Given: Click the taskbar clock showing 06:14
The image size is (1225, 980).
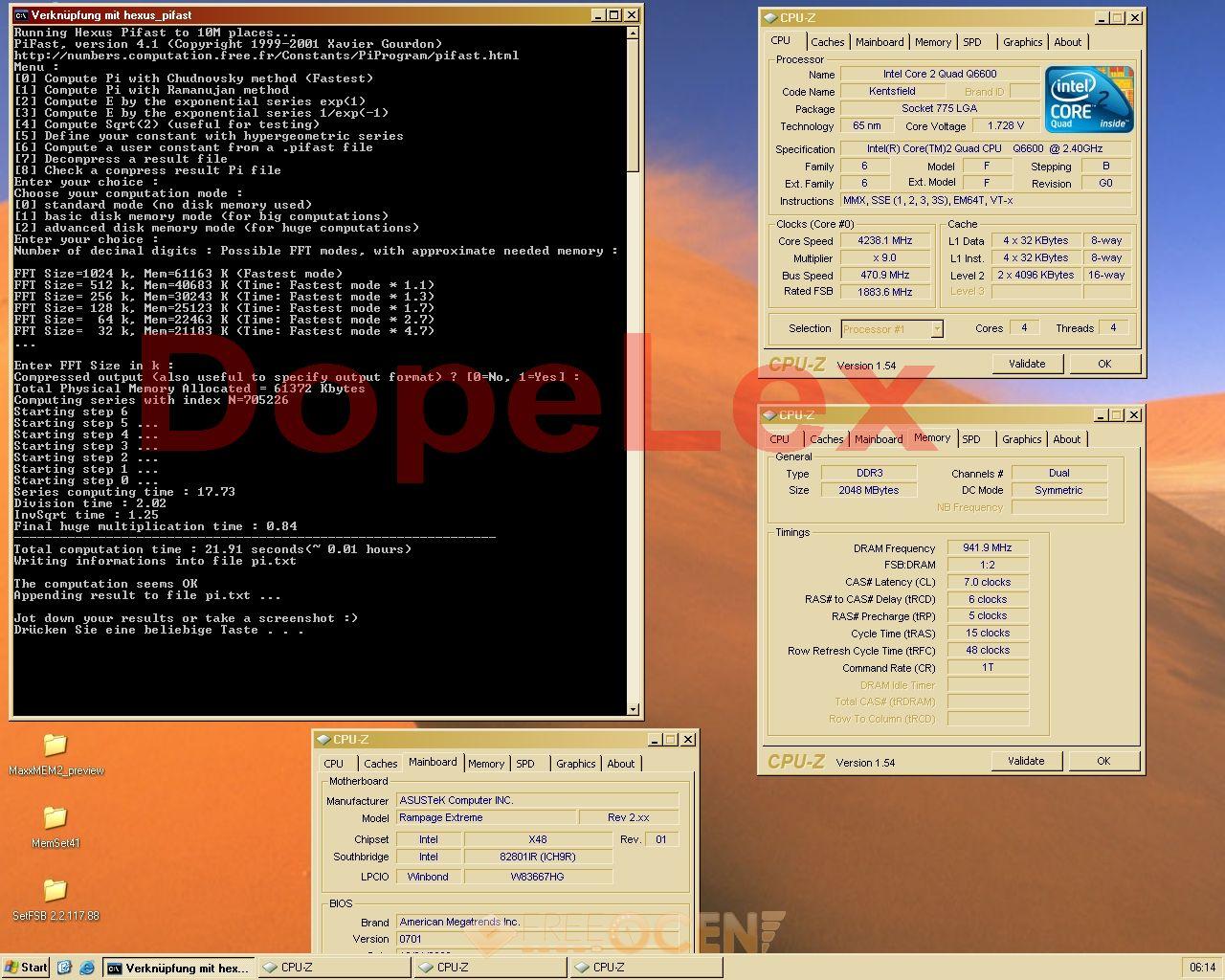Looking at the screenshot, I should 1202,968.
